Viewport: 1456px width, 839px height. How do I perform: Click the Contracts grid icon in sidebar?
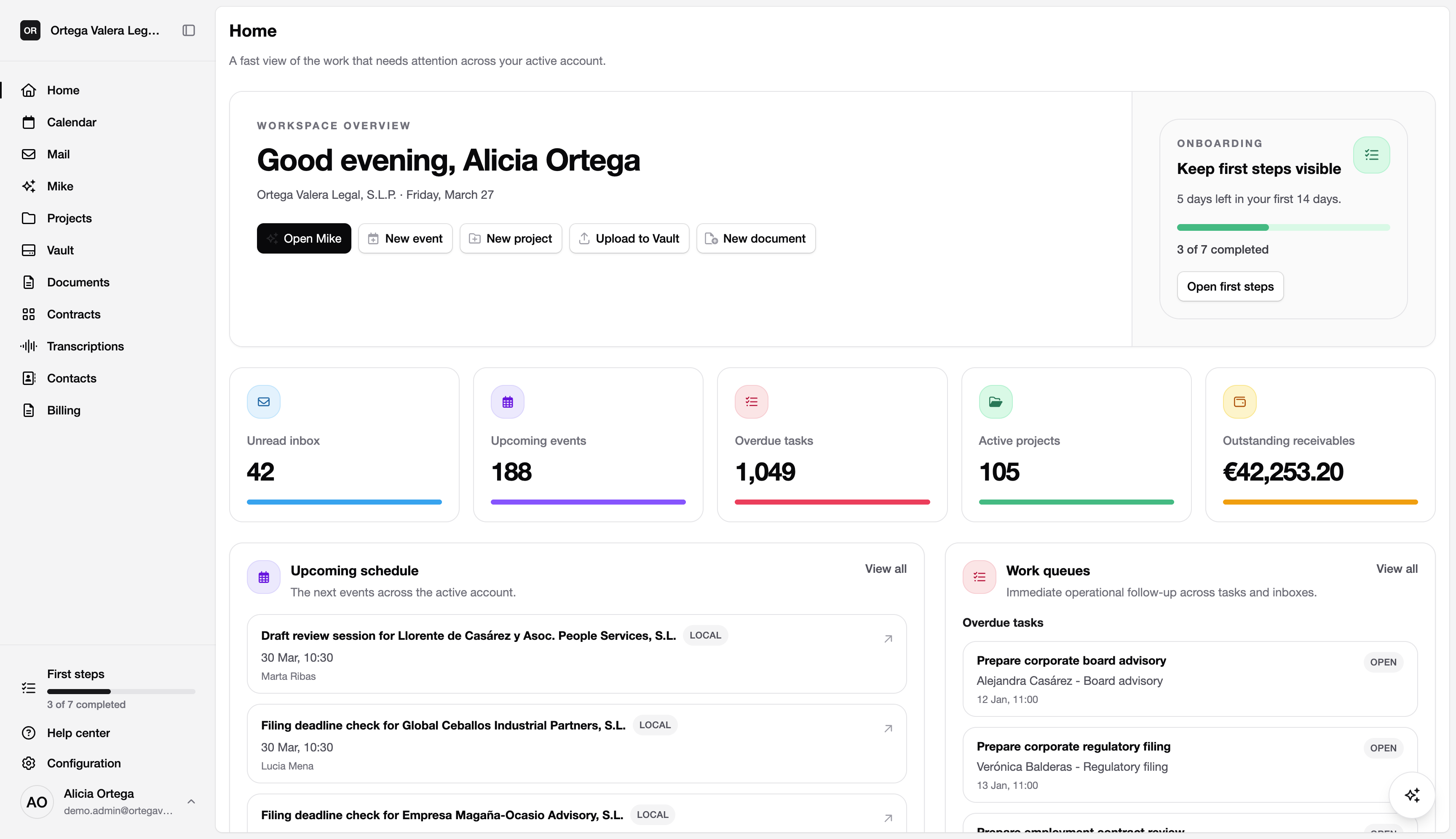pos(29,314)
